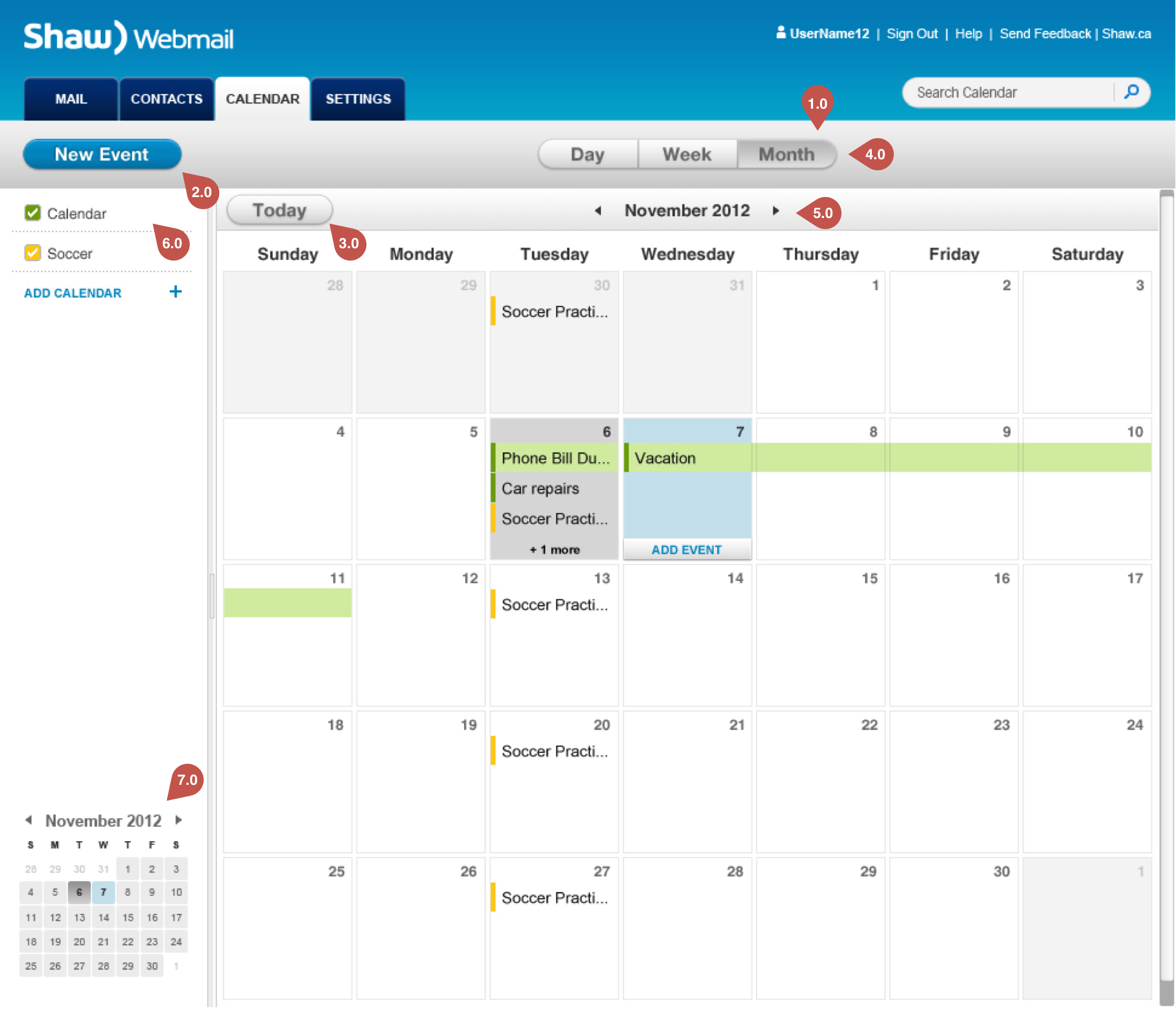Viewport: 1176px width, 1029px height.
Task: Go to previous month in mini calendar
Action: click(x=28, y=820)
